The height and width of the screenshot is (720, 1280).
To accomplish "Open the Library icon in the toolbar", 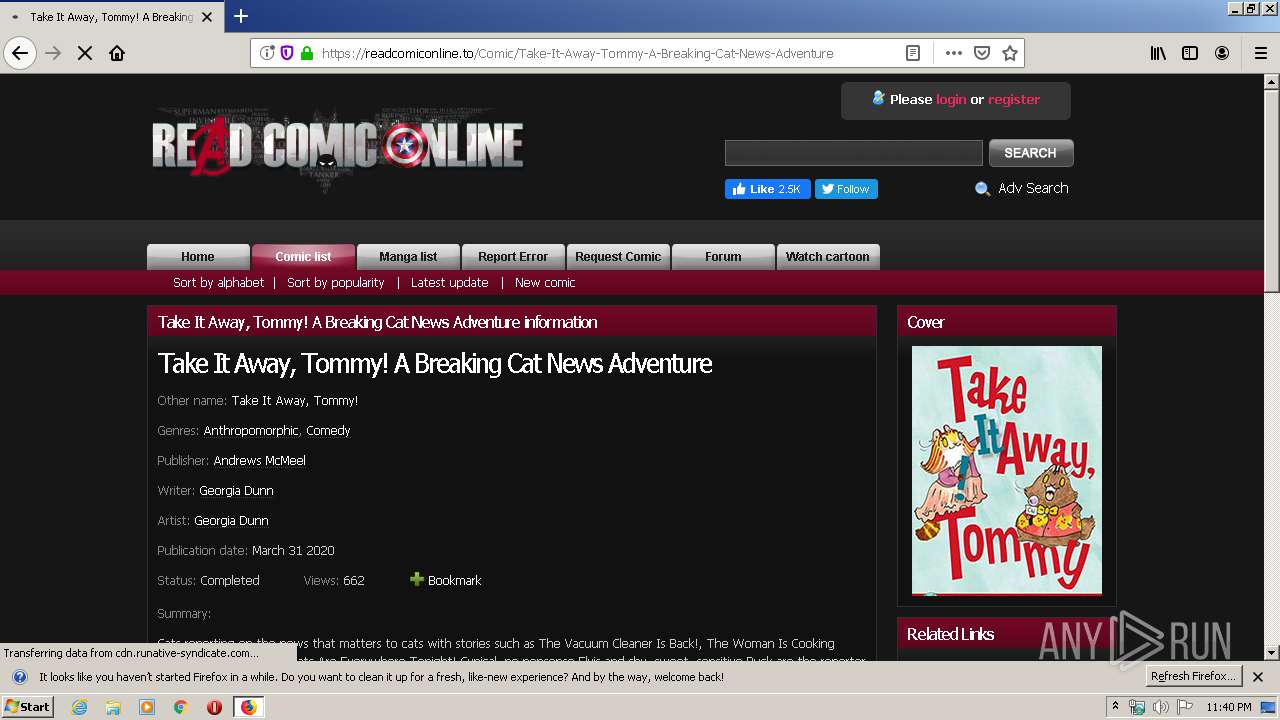I will [1158, 53].
